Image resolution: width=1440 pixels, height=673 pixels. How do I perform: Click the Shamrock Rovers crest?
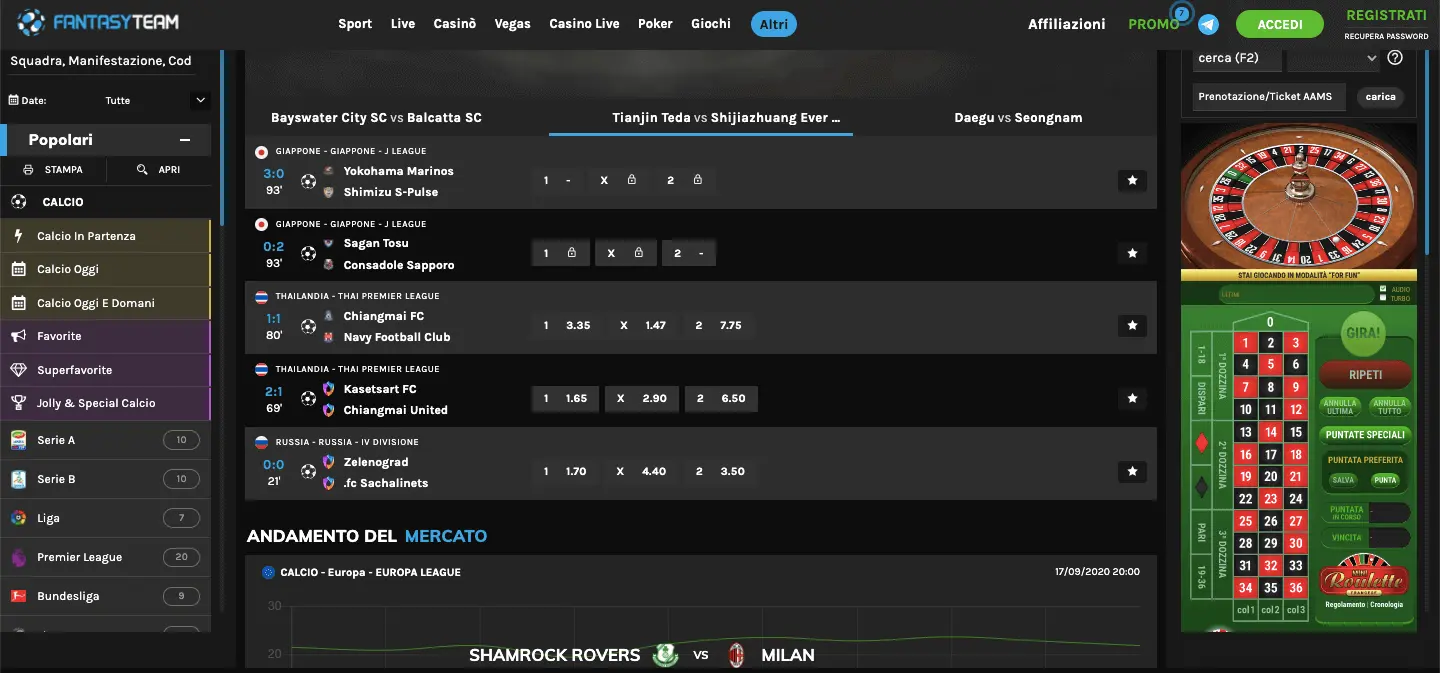pos(665,655)
